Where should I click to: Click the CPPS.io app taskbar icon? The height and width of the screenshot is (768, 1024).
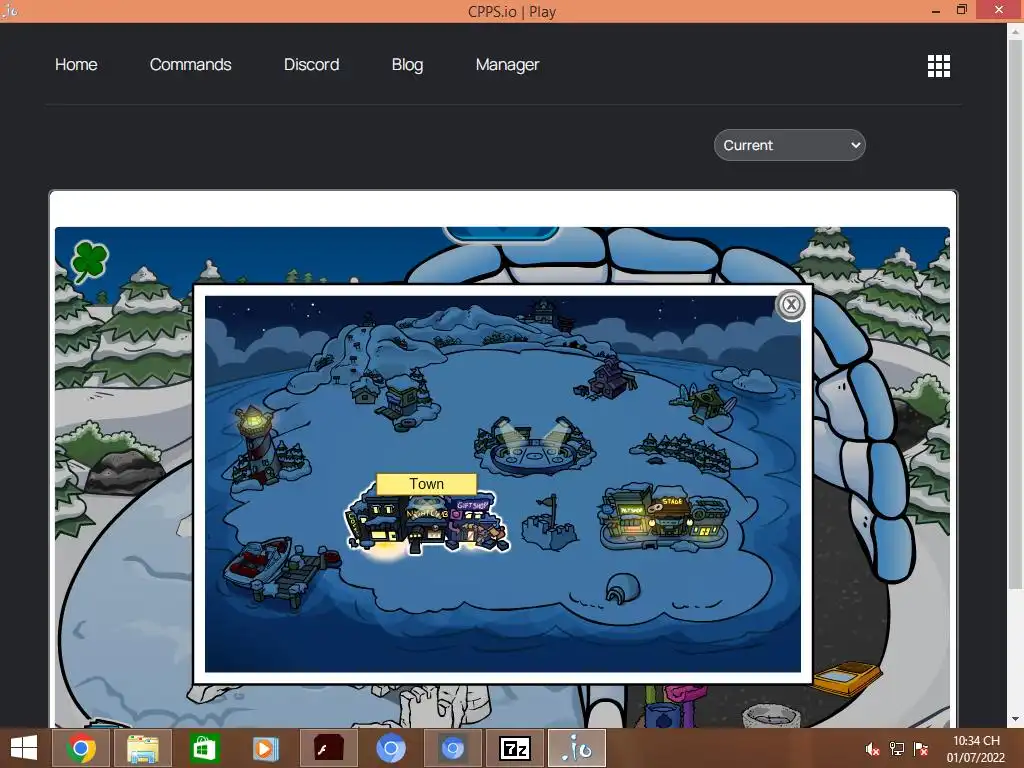(x=577, y=748)
